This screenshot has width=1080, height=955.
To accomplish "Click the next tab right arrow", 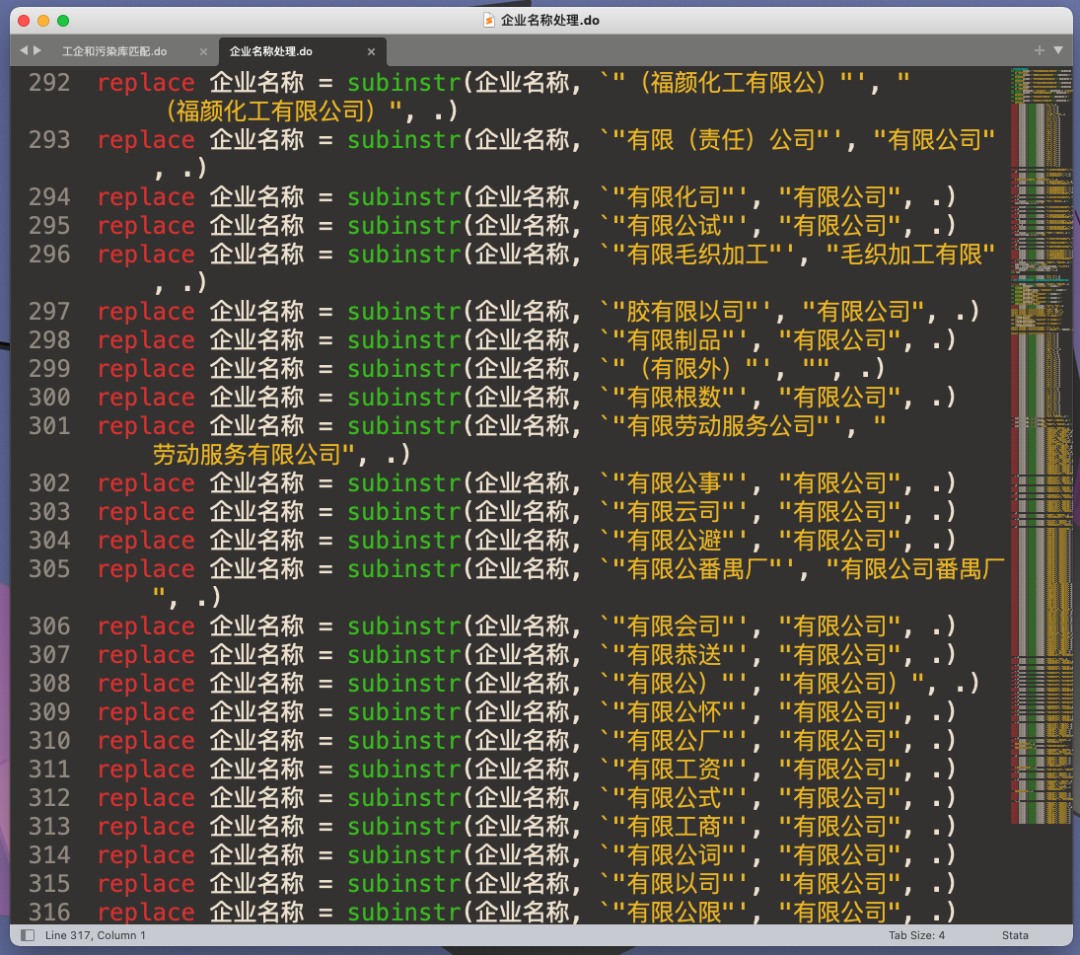I will click(x=38, y=50).
